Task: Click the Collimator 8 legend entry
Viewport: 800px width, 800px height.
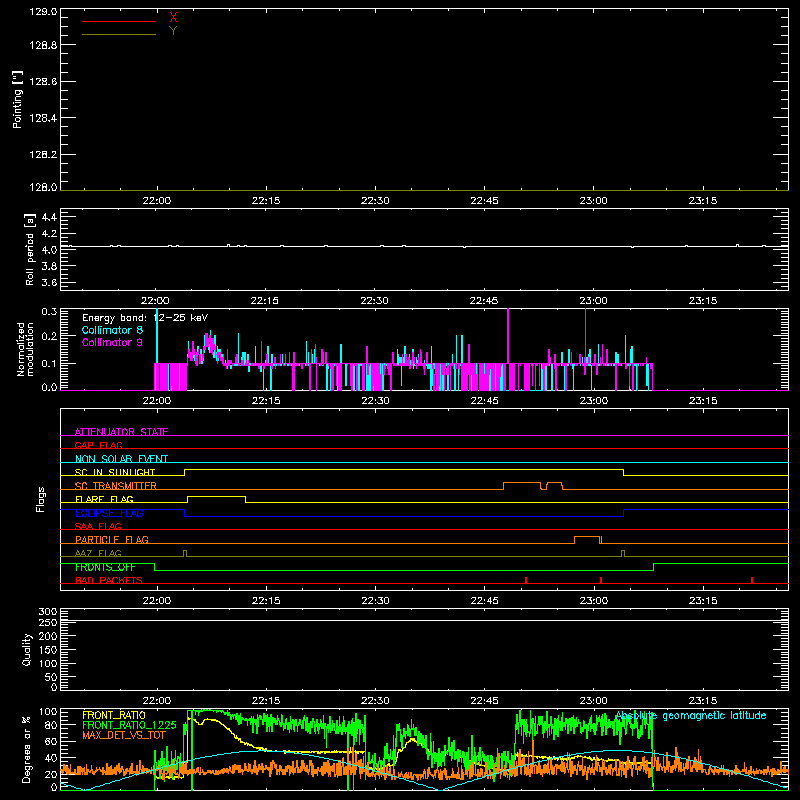Action: (x=112, y=330)
